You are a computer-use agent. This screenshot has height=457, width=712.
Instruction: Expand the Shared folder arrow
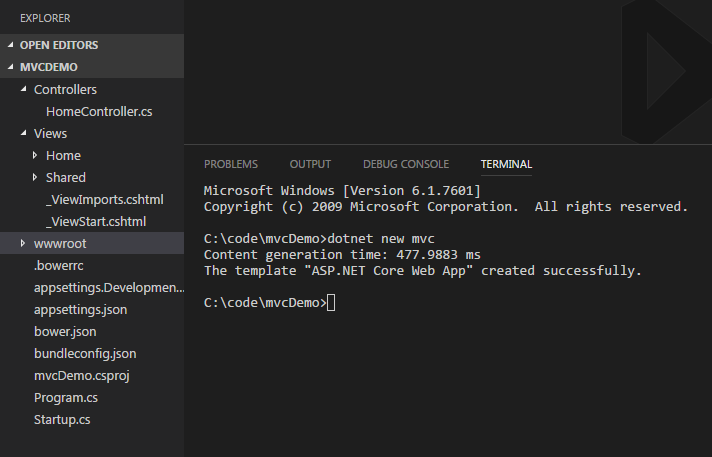click(35, 177)
